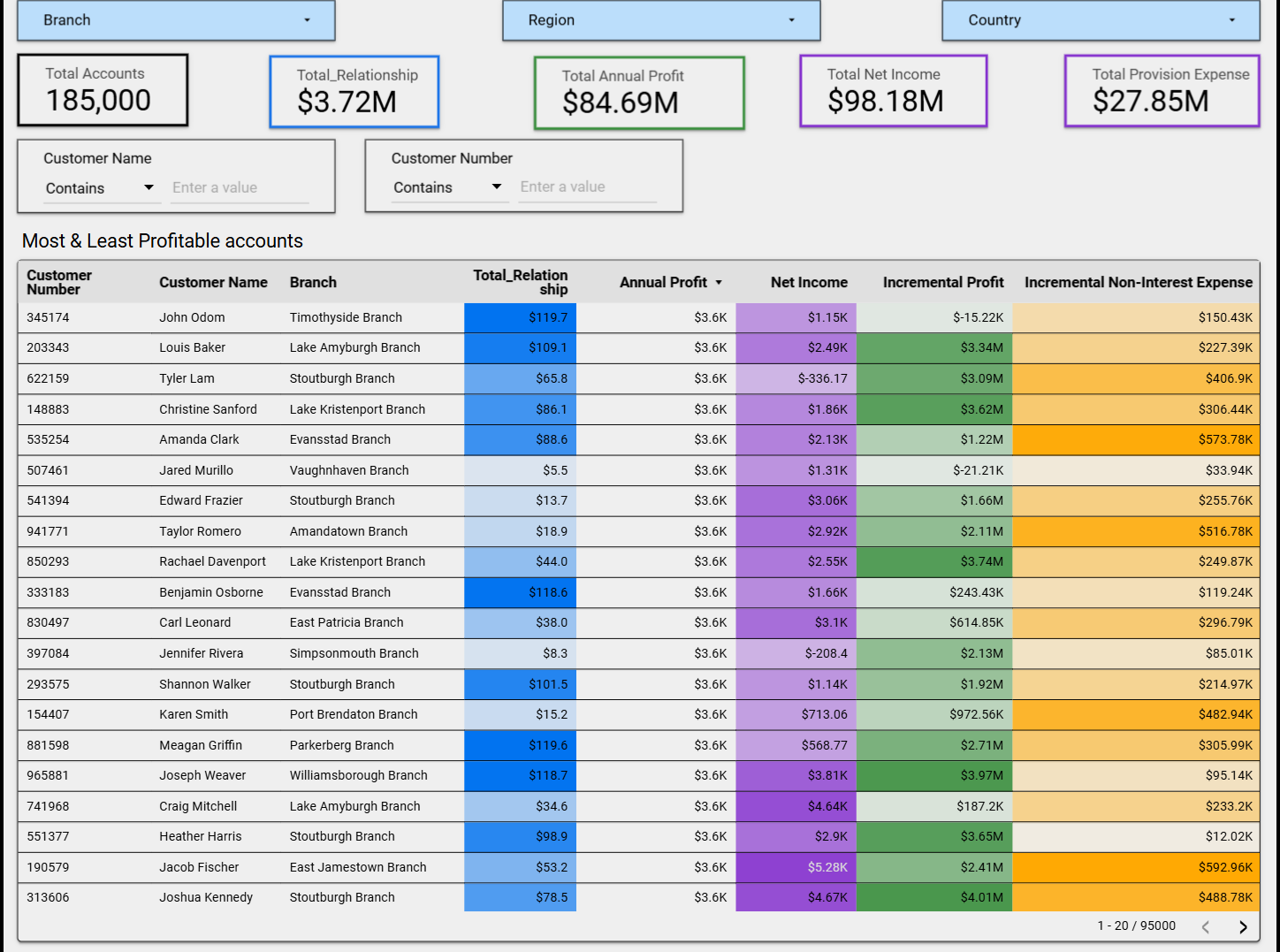Click Parkerberg Branch cell

point(341,745)
